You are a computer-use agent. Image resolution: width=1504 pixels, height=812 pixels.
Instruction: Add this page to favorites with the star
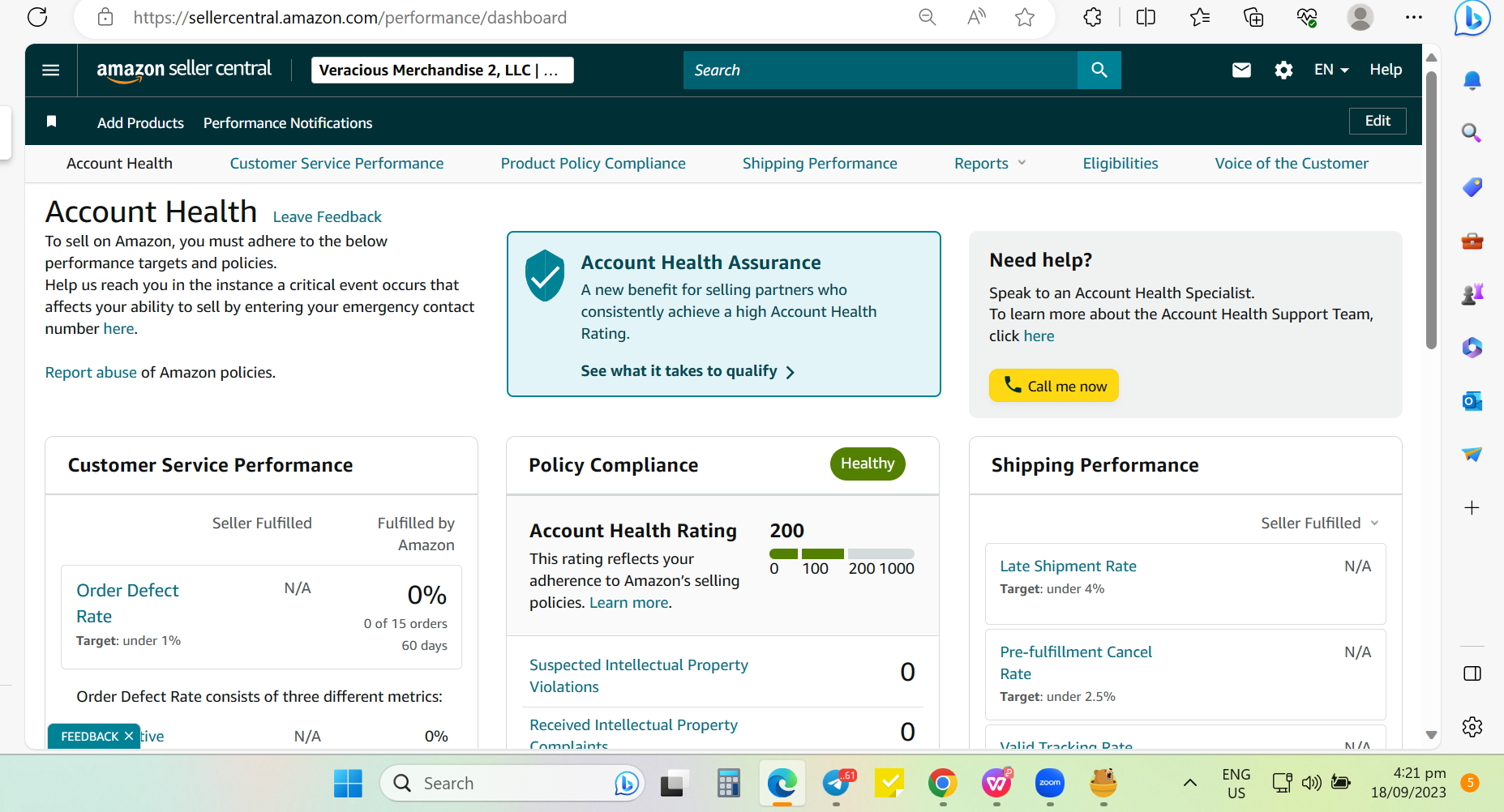click(1025, 17)
